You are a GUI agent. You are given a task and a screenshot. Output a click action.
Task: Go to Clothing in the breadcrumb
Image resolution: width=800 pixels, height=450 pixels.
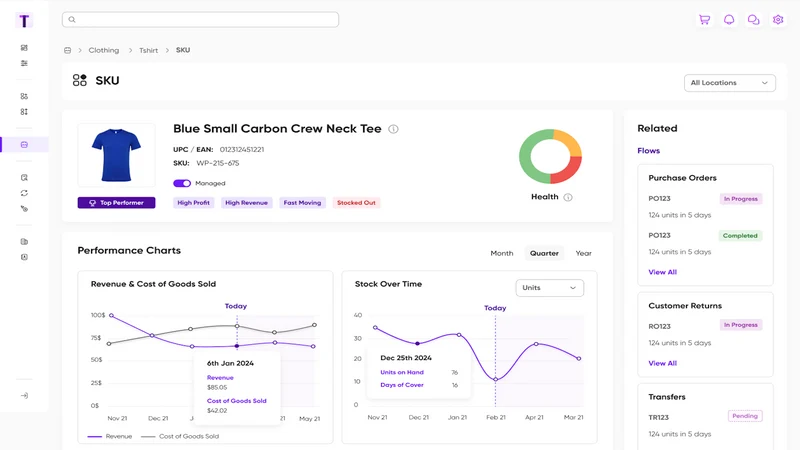(x=104, y=51)
